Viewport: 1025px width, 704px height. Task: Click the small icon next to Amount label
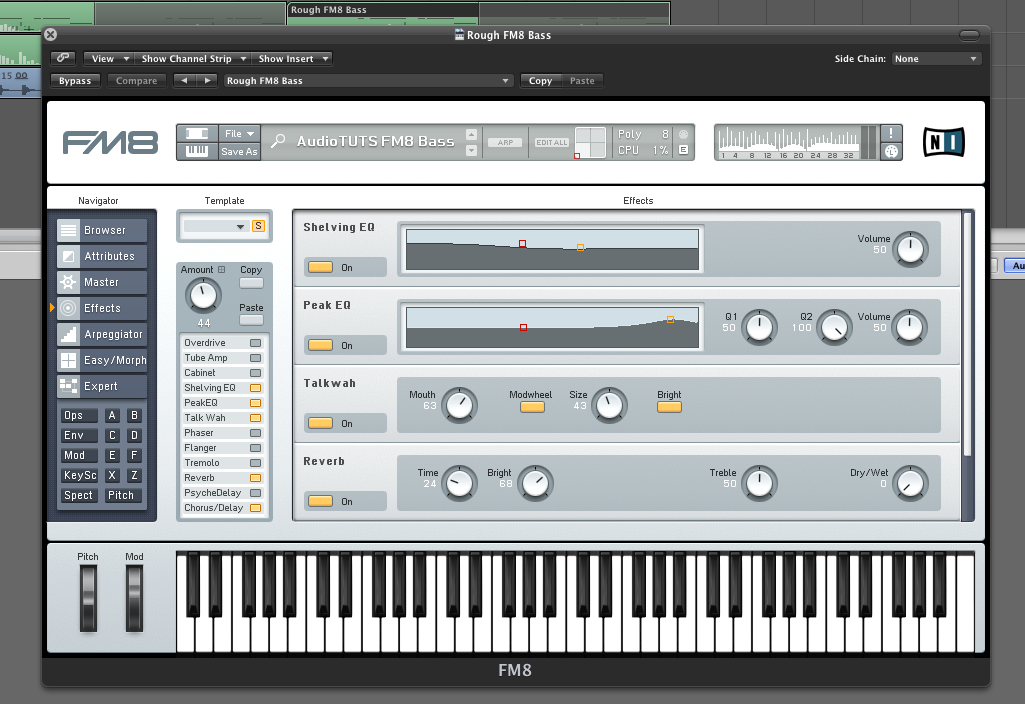pyautogui.click(x=222, y=269)
